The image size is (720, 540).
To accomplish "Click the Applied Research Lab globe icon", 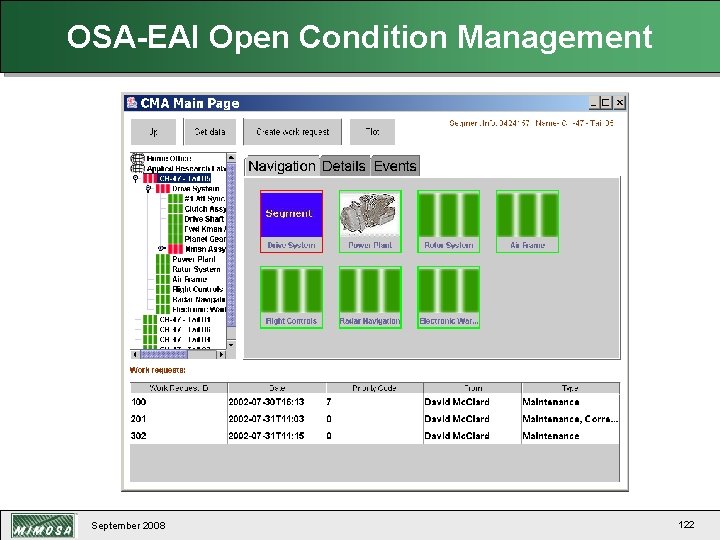I will 137,169.
